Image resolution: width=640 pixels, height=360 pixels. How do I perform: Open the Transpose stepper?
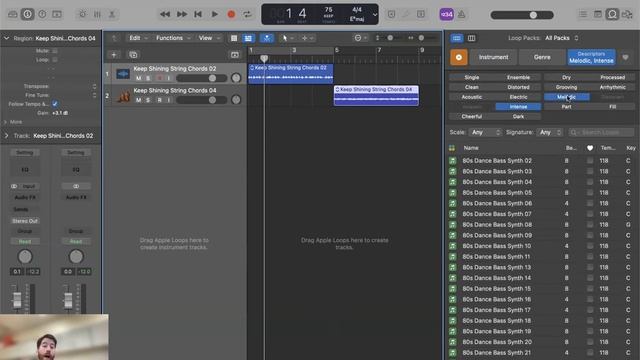tap(94, 86)
